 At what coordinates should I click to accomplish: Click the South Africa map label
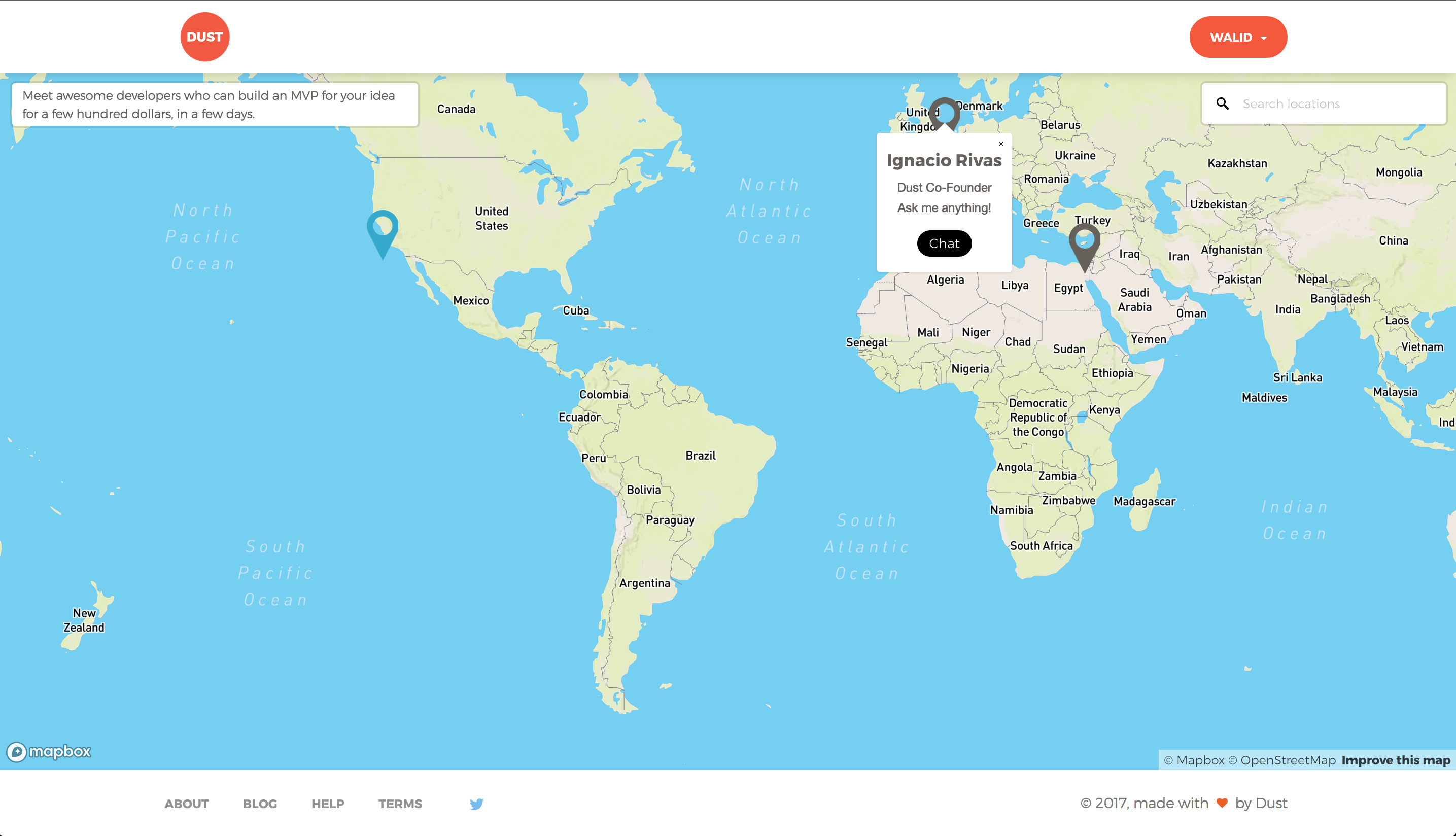[1041, 545]
